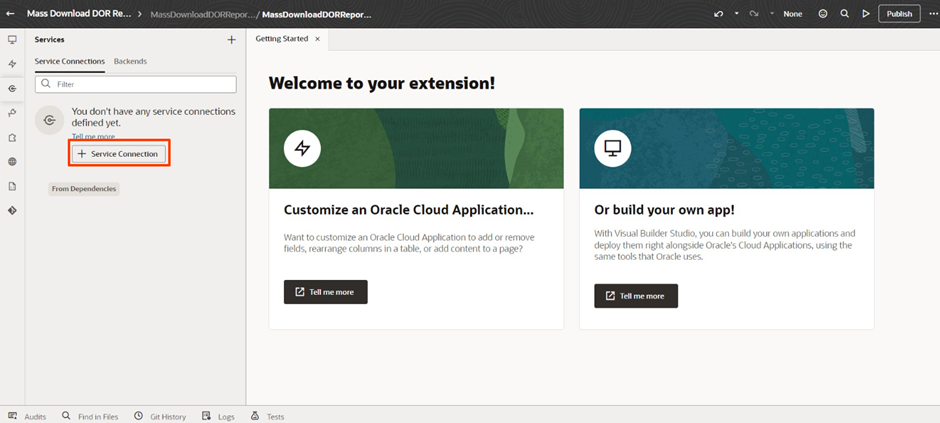The height and width of the screenshot is (423, 940).
Task: Expand the Undo history dropdown arrow
Action: click(x=736, y=14)
